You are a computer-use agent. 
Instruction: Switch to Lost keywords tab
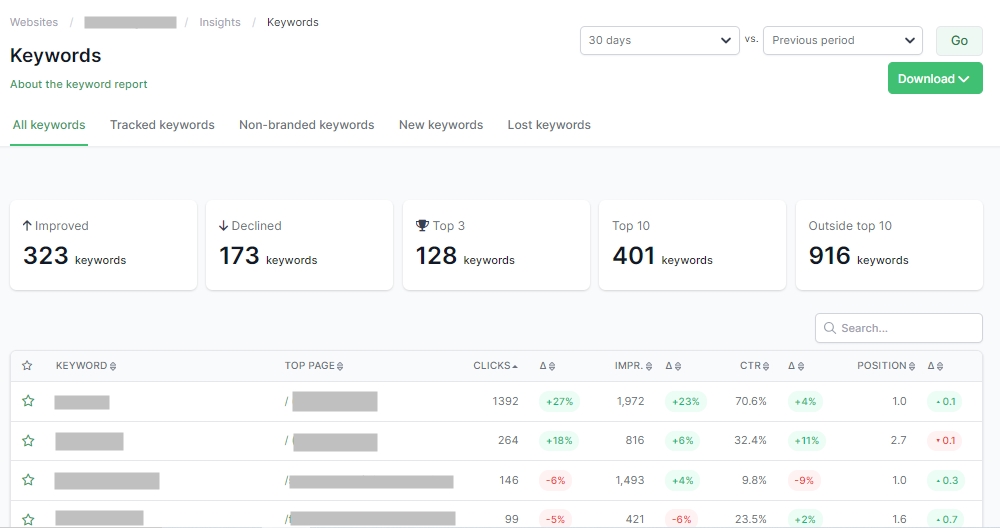[x=549, y=125]
